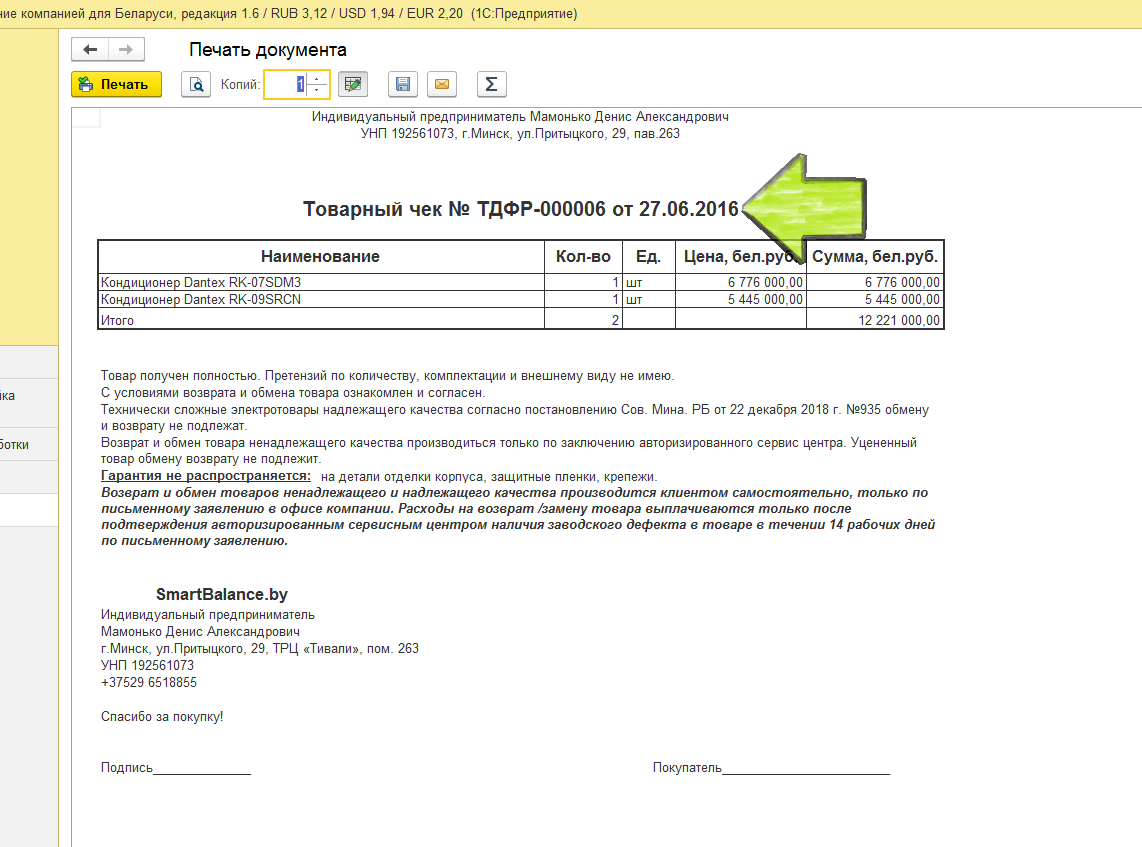Increase copies with the up stepper arrow
The width and height of the screenshot is (1142, 847).
[318, 79]
